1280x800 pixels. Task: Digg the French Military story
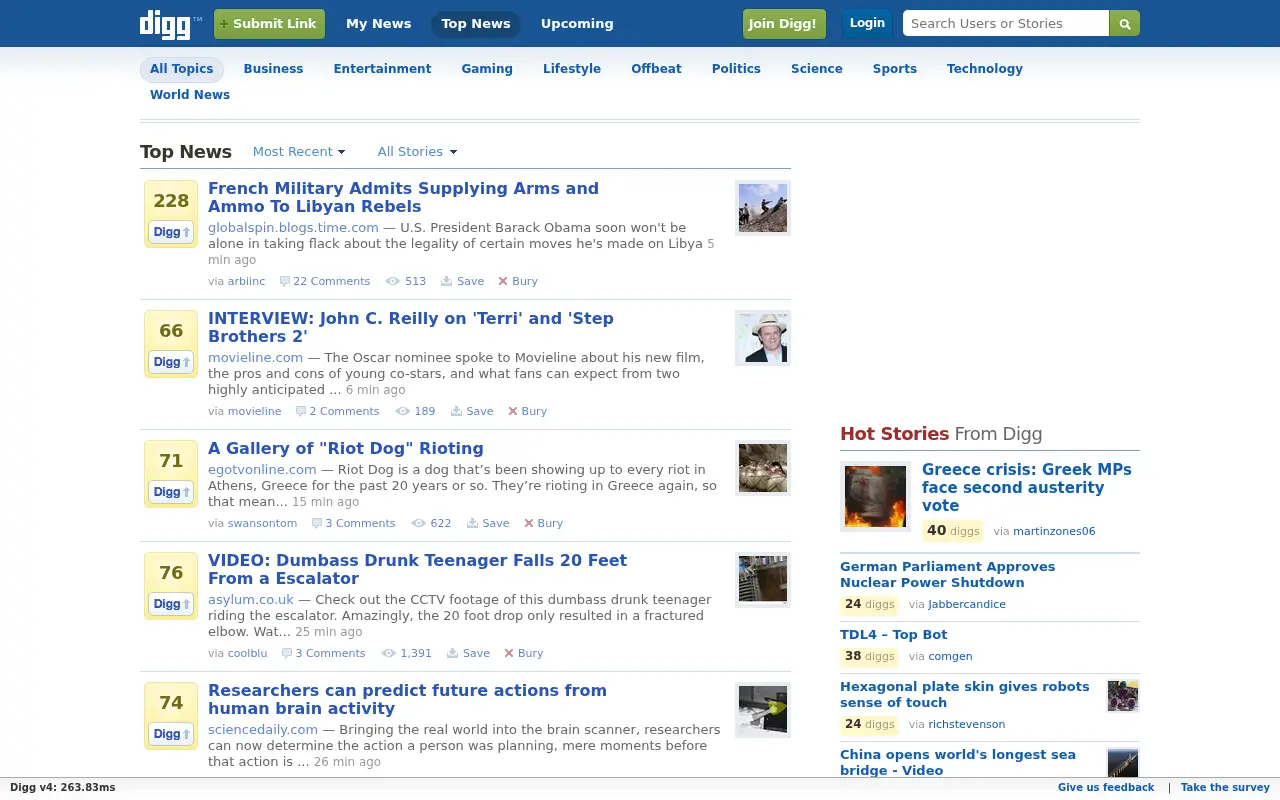[x=171, y=232]
